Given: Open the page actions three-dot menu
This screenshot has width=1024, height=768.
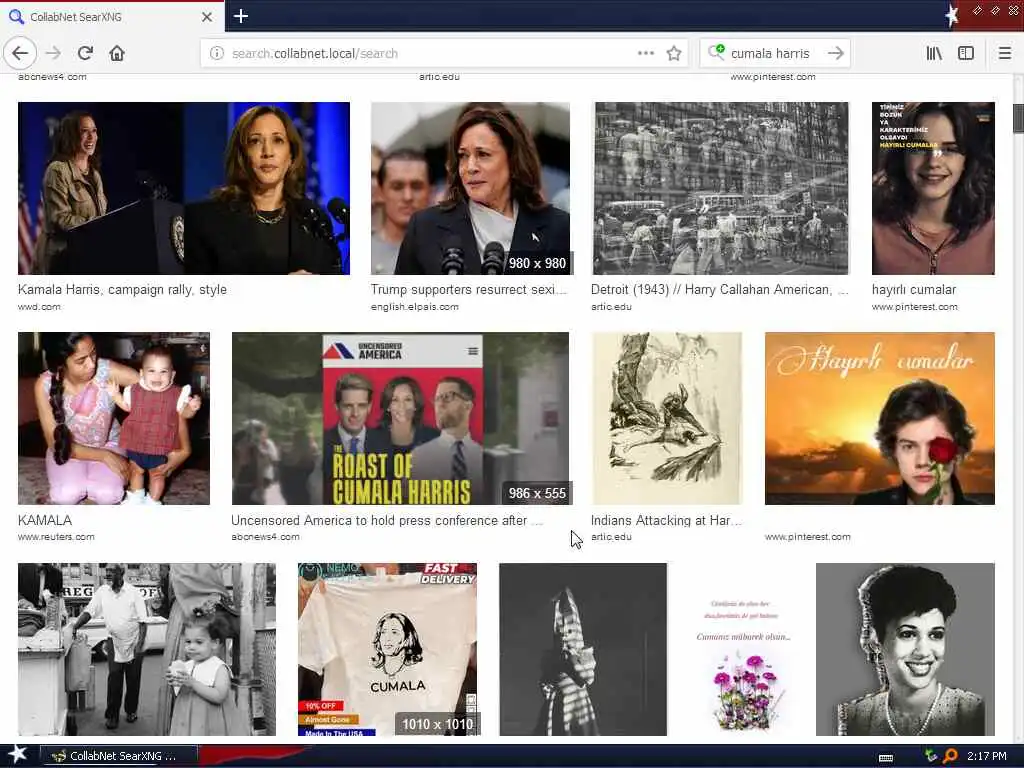Looking at the screenshot, I should (645, 54).
